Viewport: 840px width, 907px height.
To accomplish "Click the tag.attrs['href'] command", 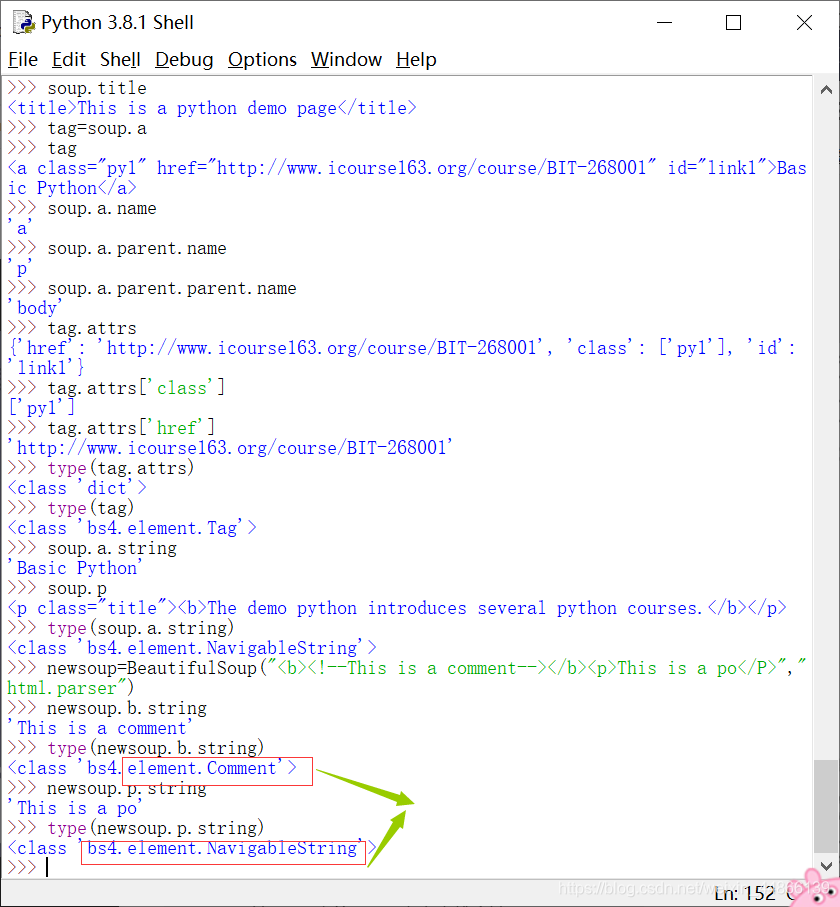I will coord(131,427).
